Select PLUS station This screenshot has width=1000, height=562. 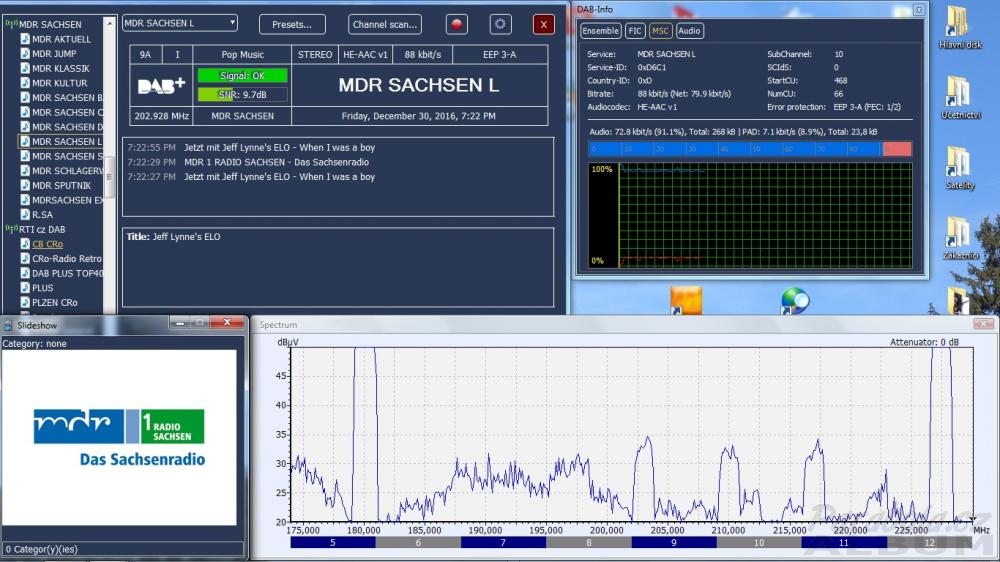click(43, 288)
